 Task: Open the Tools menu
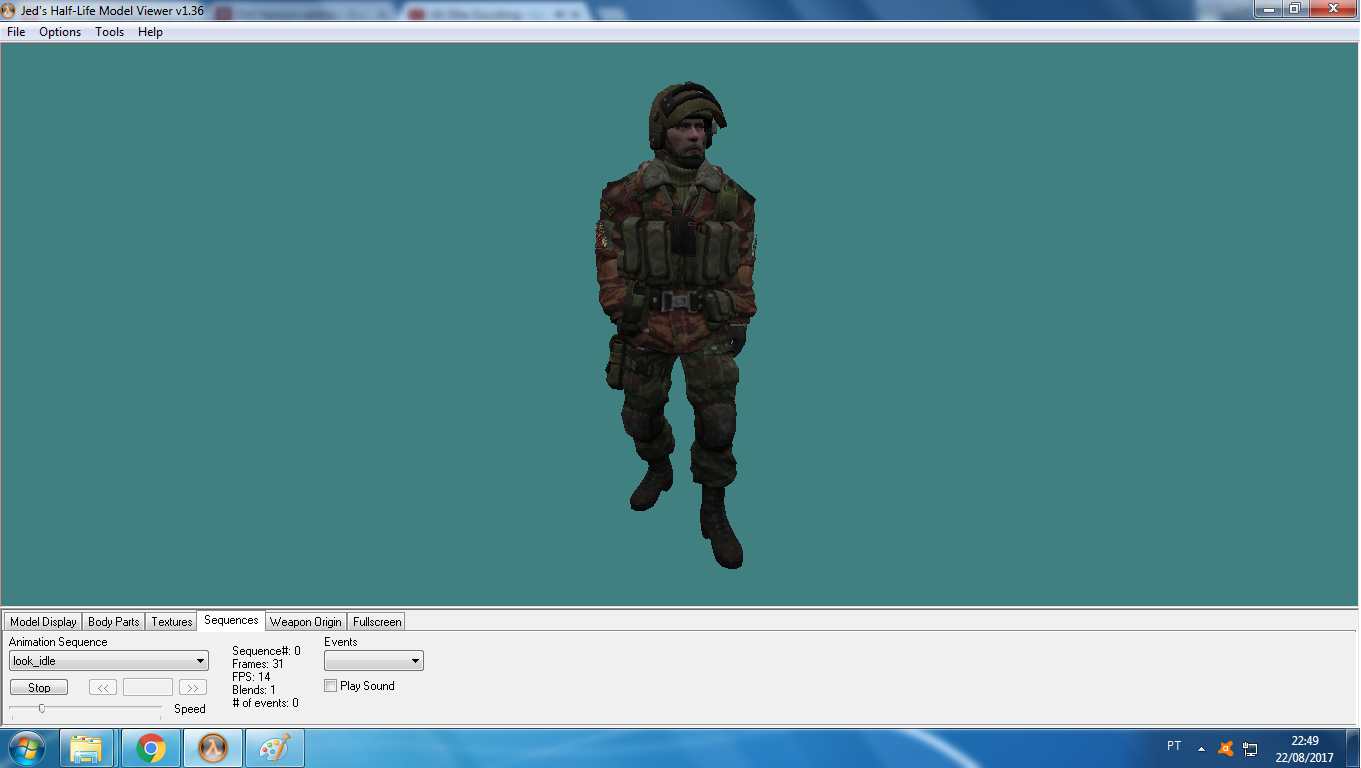click(109, 32)
